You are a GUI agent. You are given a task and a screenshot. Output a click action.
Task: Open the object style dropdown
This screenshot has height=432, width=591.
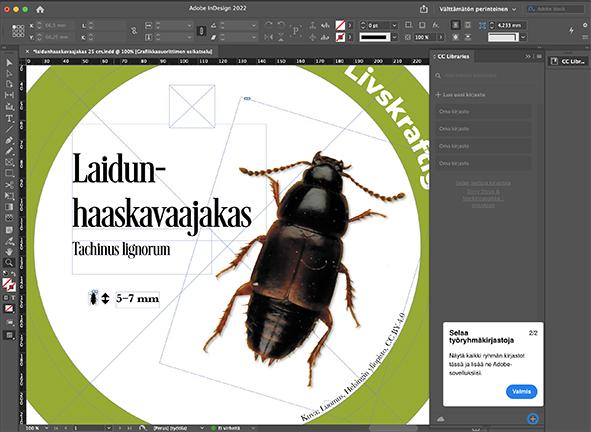coord(524,37)
